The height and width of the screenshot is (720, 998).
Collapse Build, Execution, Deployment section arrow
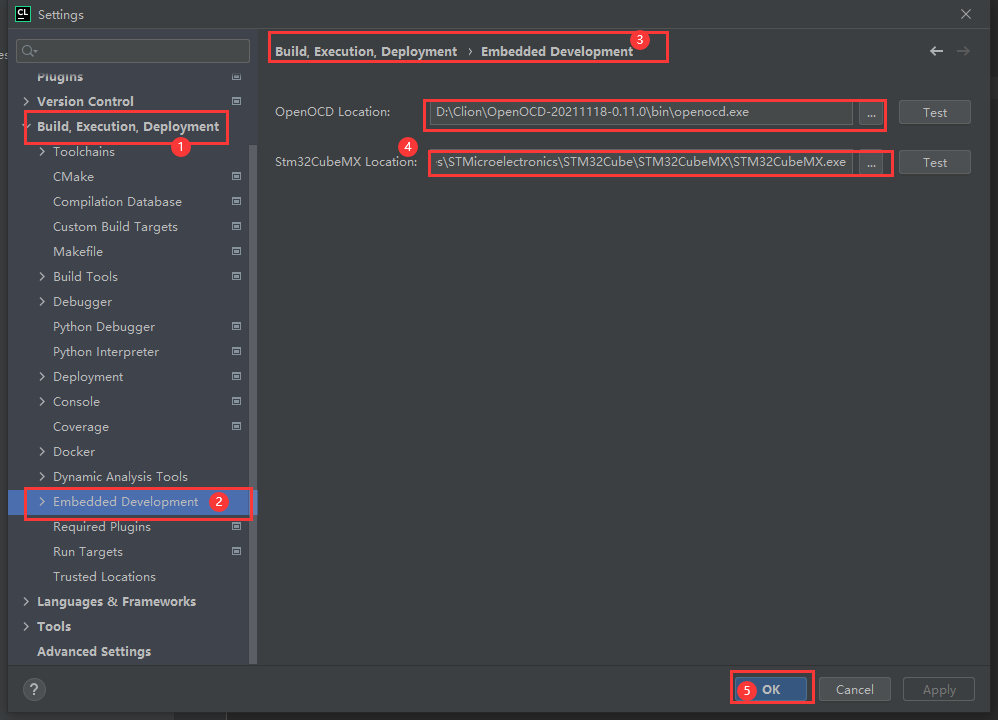[x=26, y=126]
